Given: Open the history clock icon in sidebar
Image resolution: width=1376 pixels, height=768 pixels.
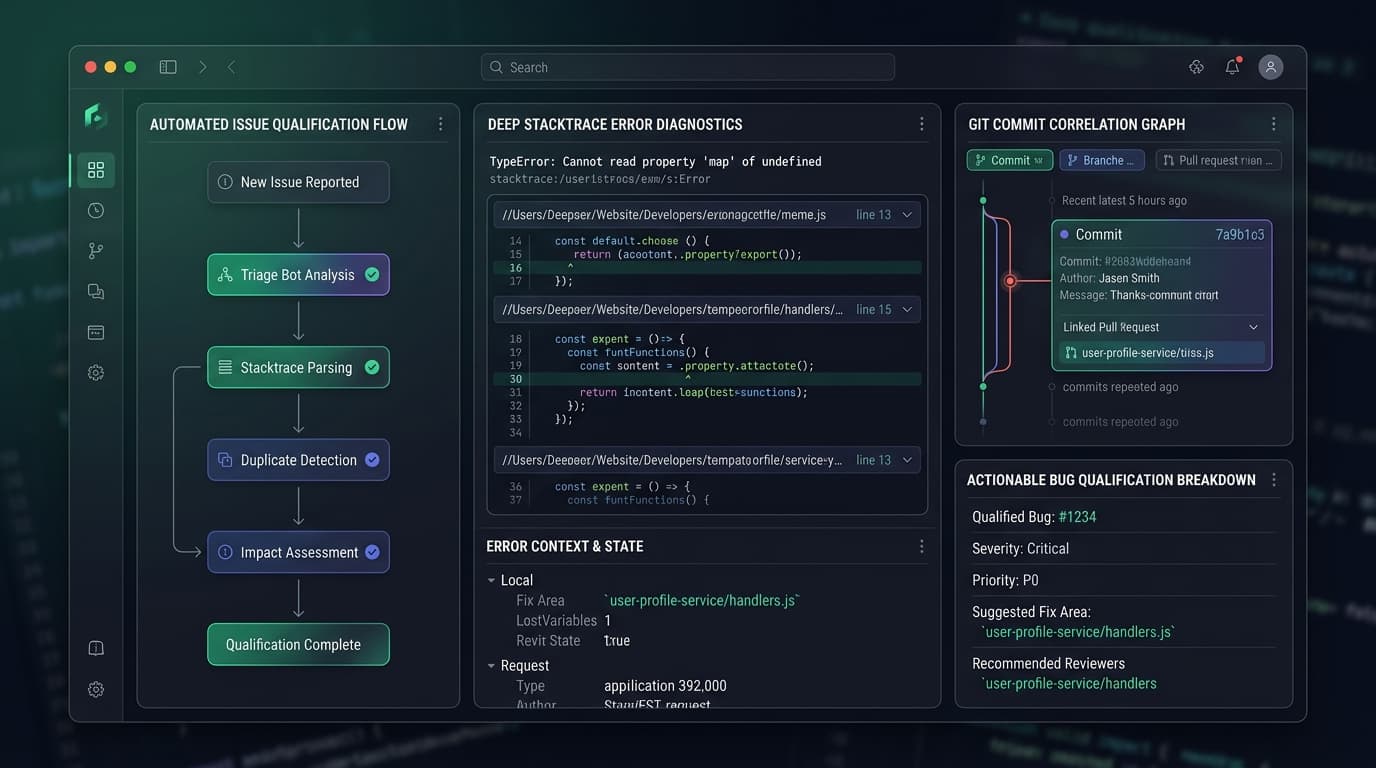Looking at the screenshot, I should coord(96,210).
